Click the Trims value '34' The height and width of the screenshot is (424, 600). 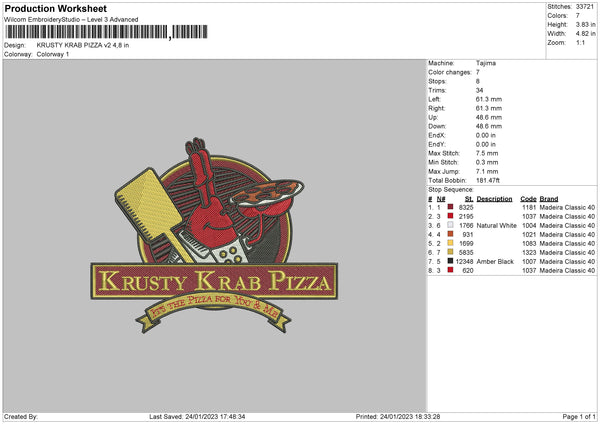(x=479, y=90)
